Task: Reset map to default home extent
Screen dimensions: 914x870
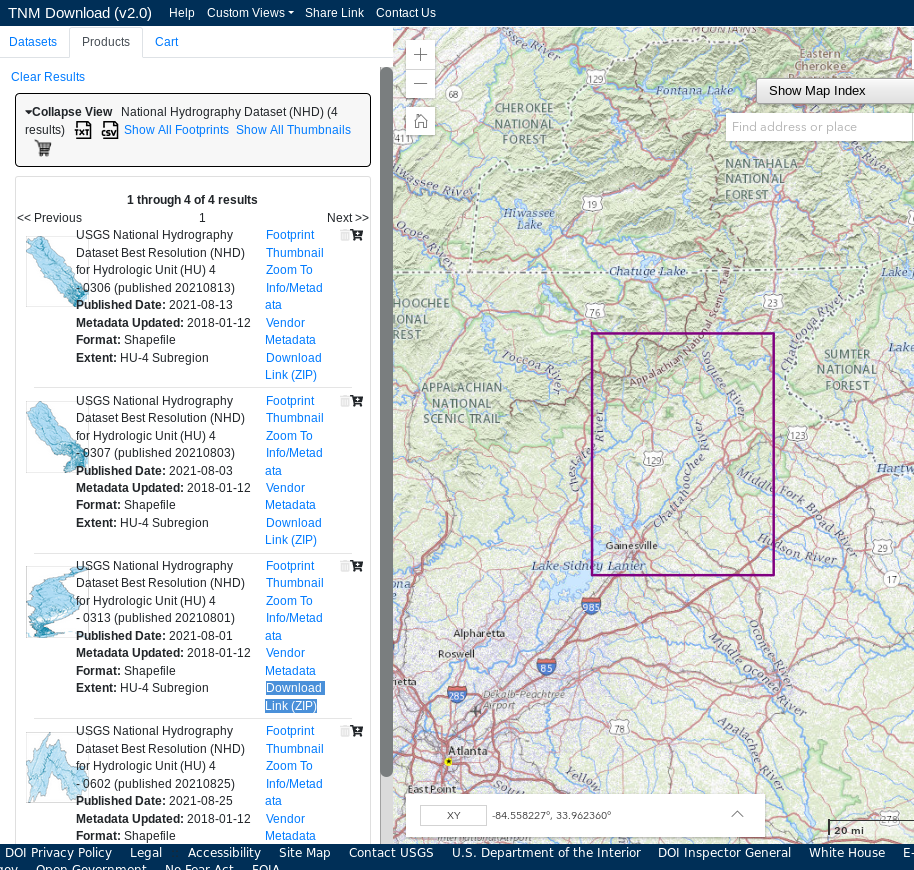Action: [x=421, y=121]
